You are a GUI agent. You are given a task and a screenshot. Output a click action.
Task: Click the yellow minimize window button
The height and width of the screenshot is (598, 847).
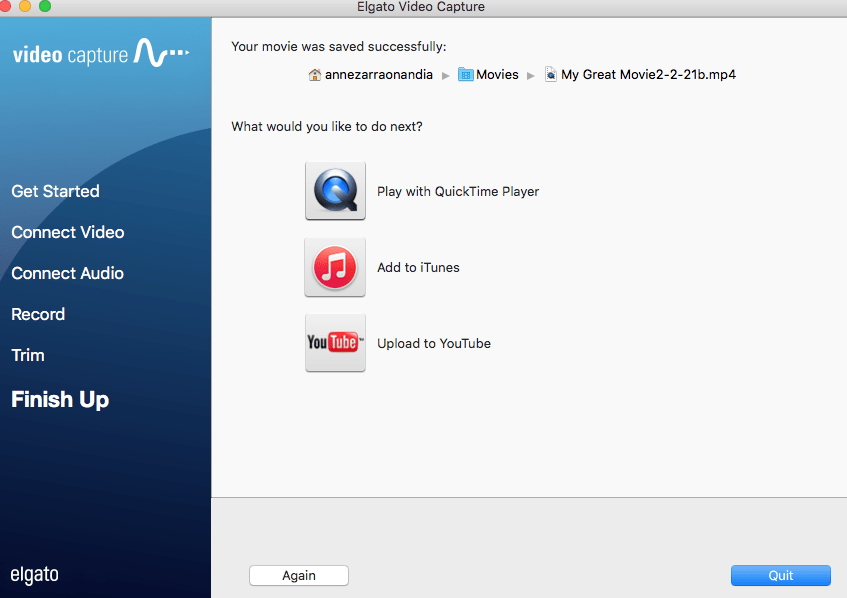pos(25,5)
